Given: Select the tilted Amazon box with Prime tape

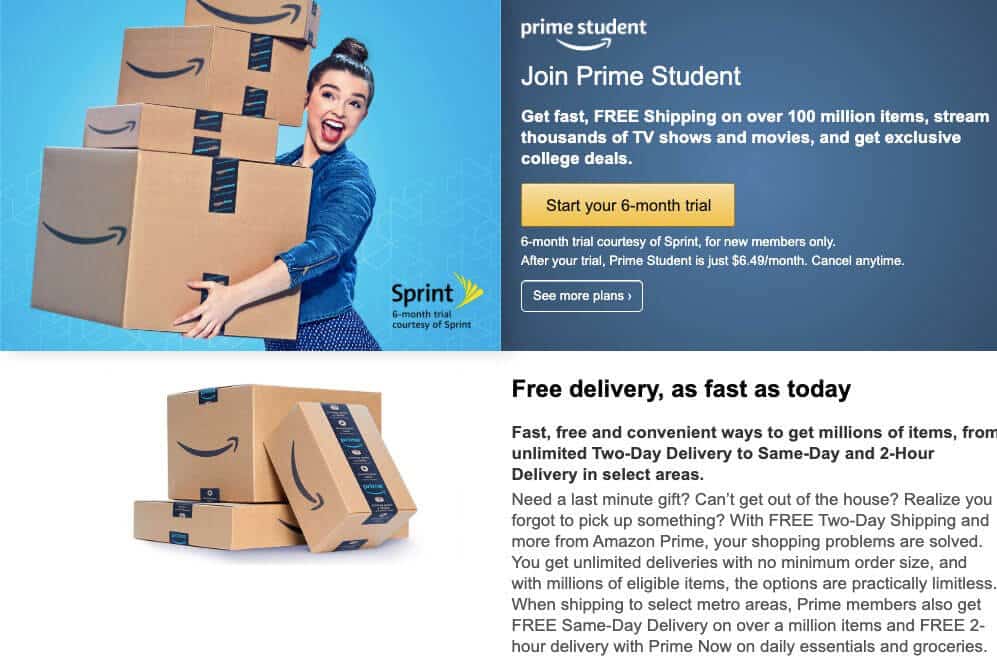Looking at the screenshot, I should coord(340,476).
